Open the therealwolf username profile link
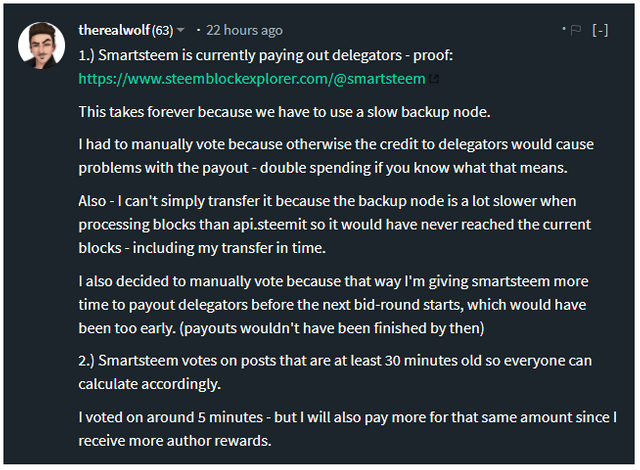Viewport: 640px width, 470px height. coord(113,30)
